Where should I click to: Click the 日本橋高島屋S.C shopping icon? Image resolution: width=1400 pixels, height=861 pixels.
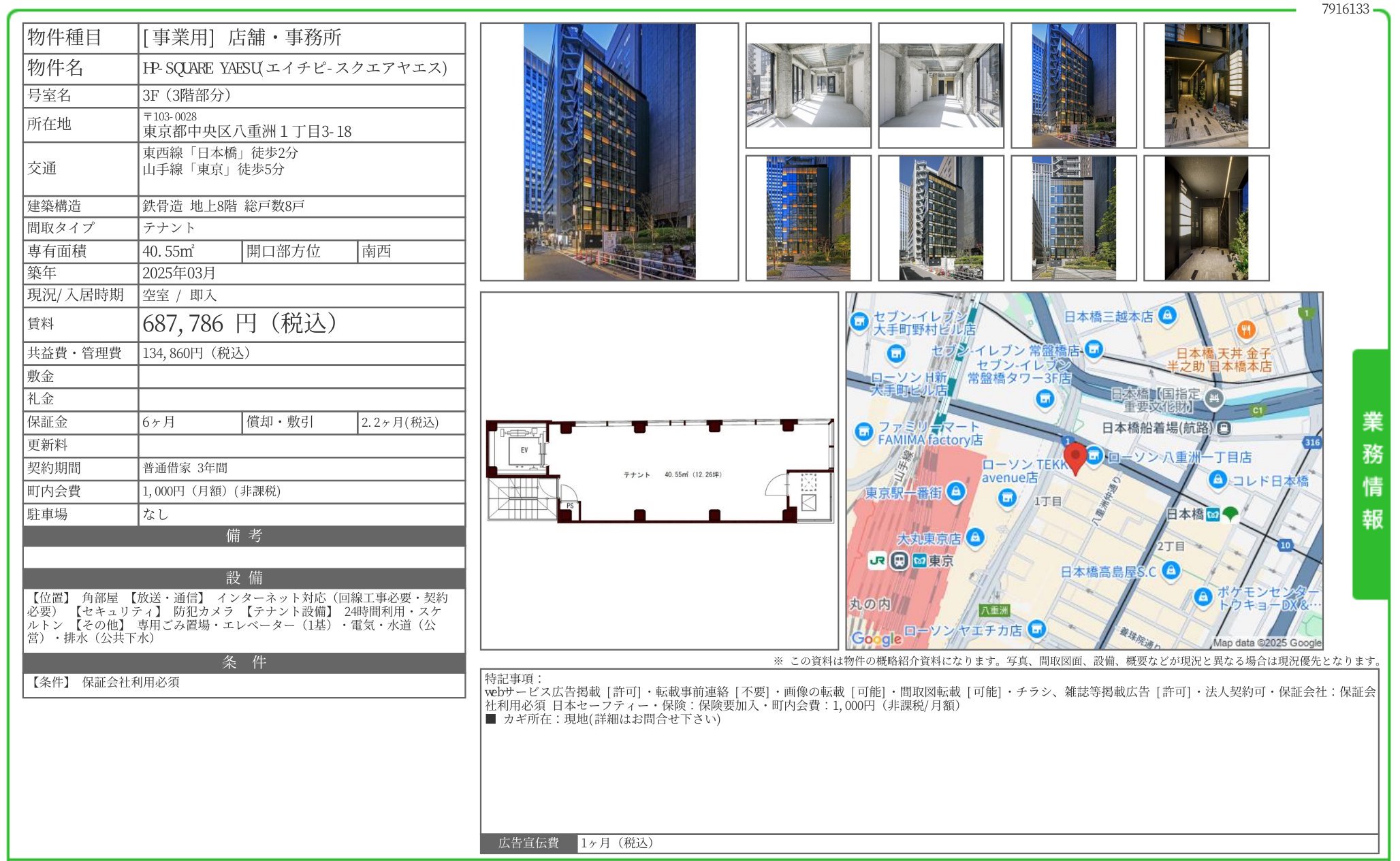click(x=1171, y=570)
